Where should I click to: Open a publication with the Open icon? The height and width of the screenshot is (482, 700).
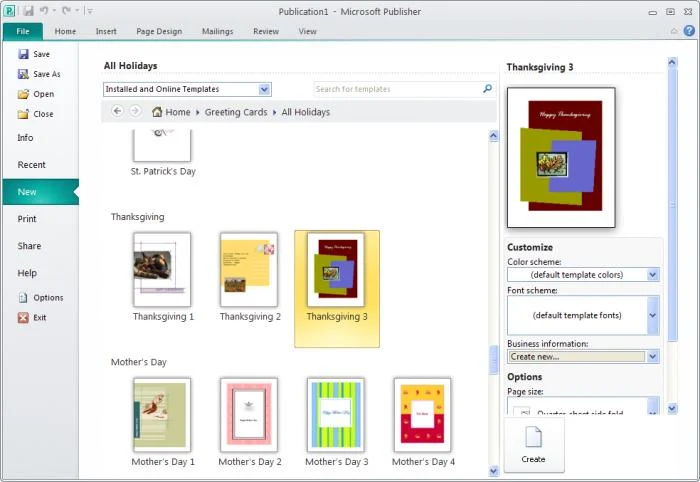(23, 94)
